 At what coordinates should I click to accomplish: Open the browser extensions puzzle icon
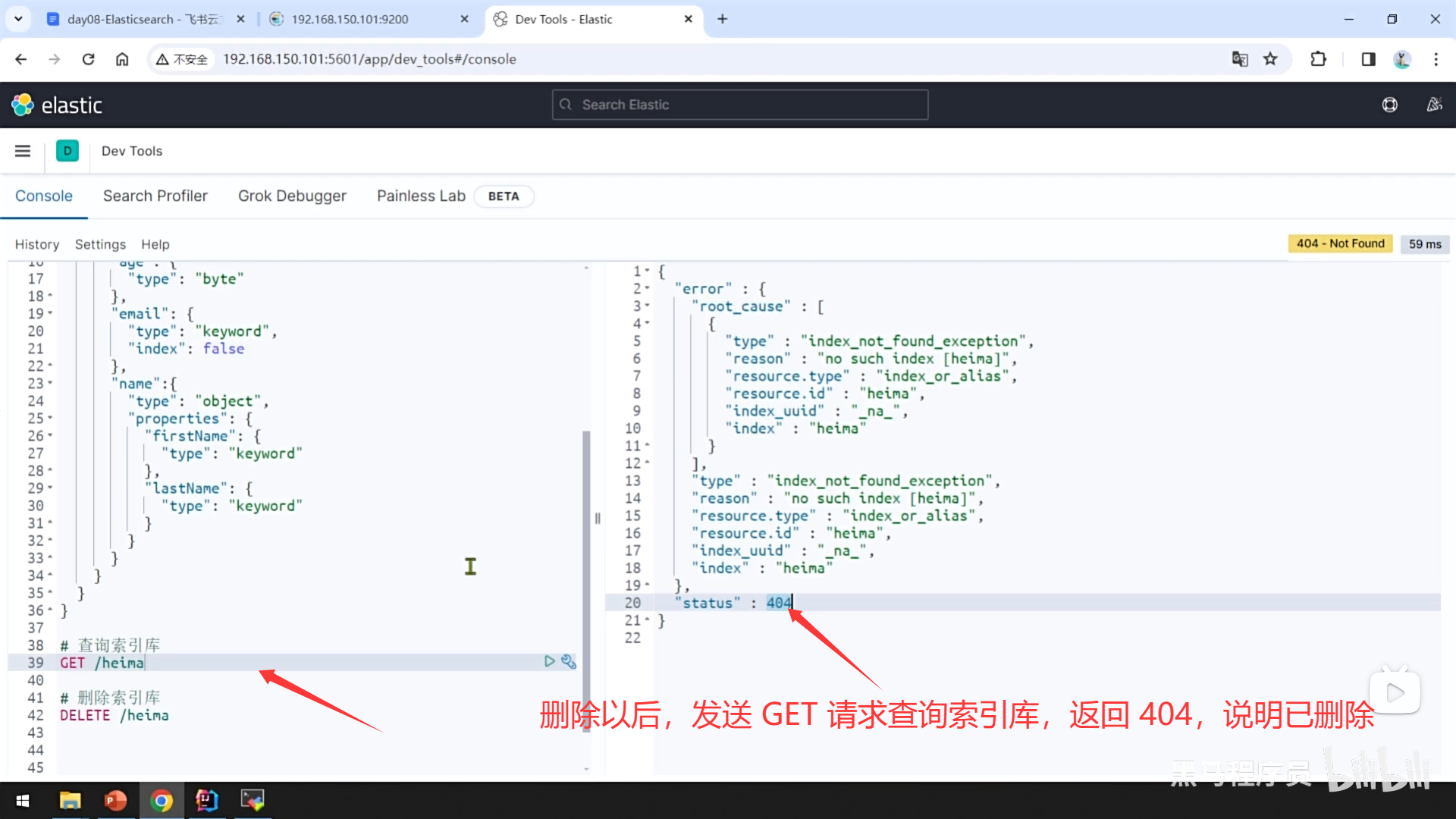click(1318, 59)
